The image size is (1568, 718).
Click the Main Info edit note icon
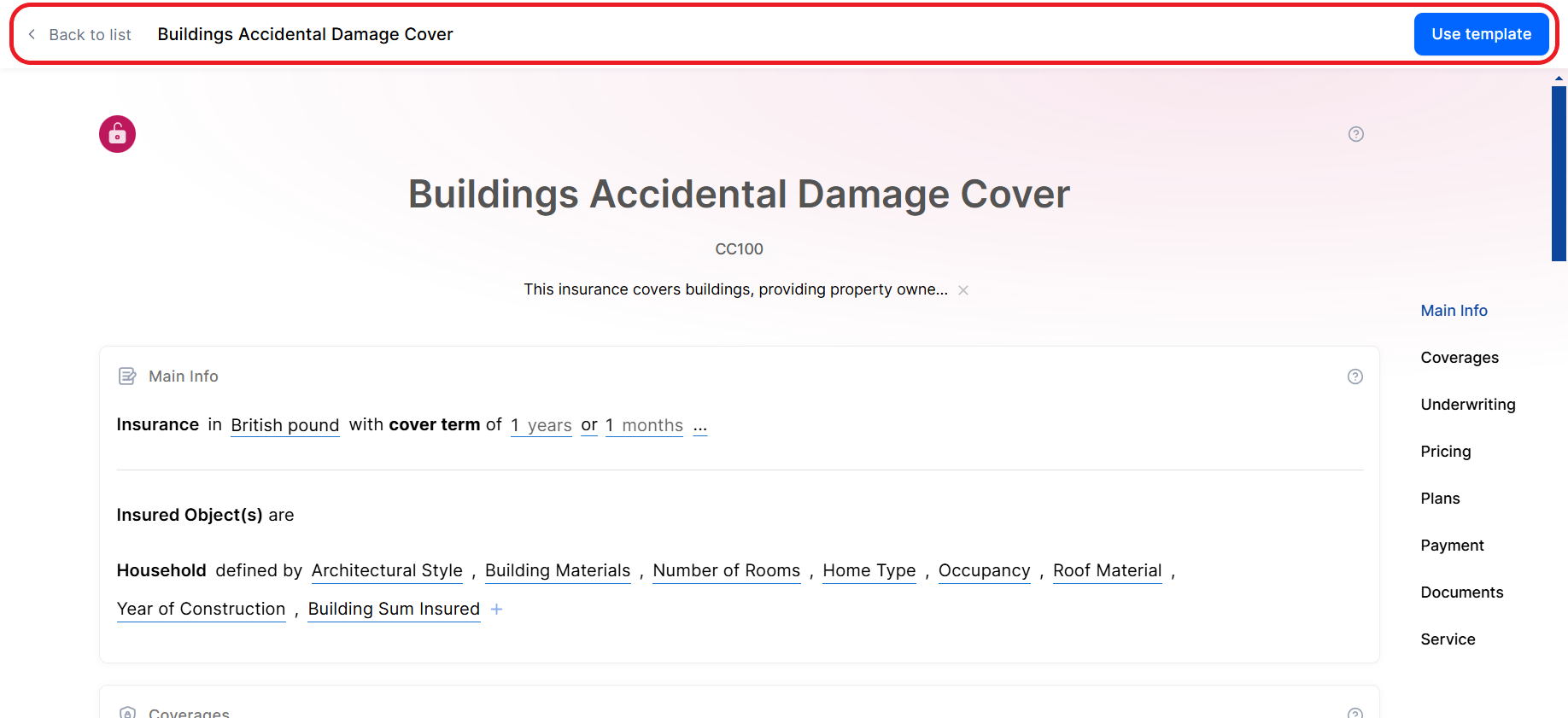coord(127,377)
